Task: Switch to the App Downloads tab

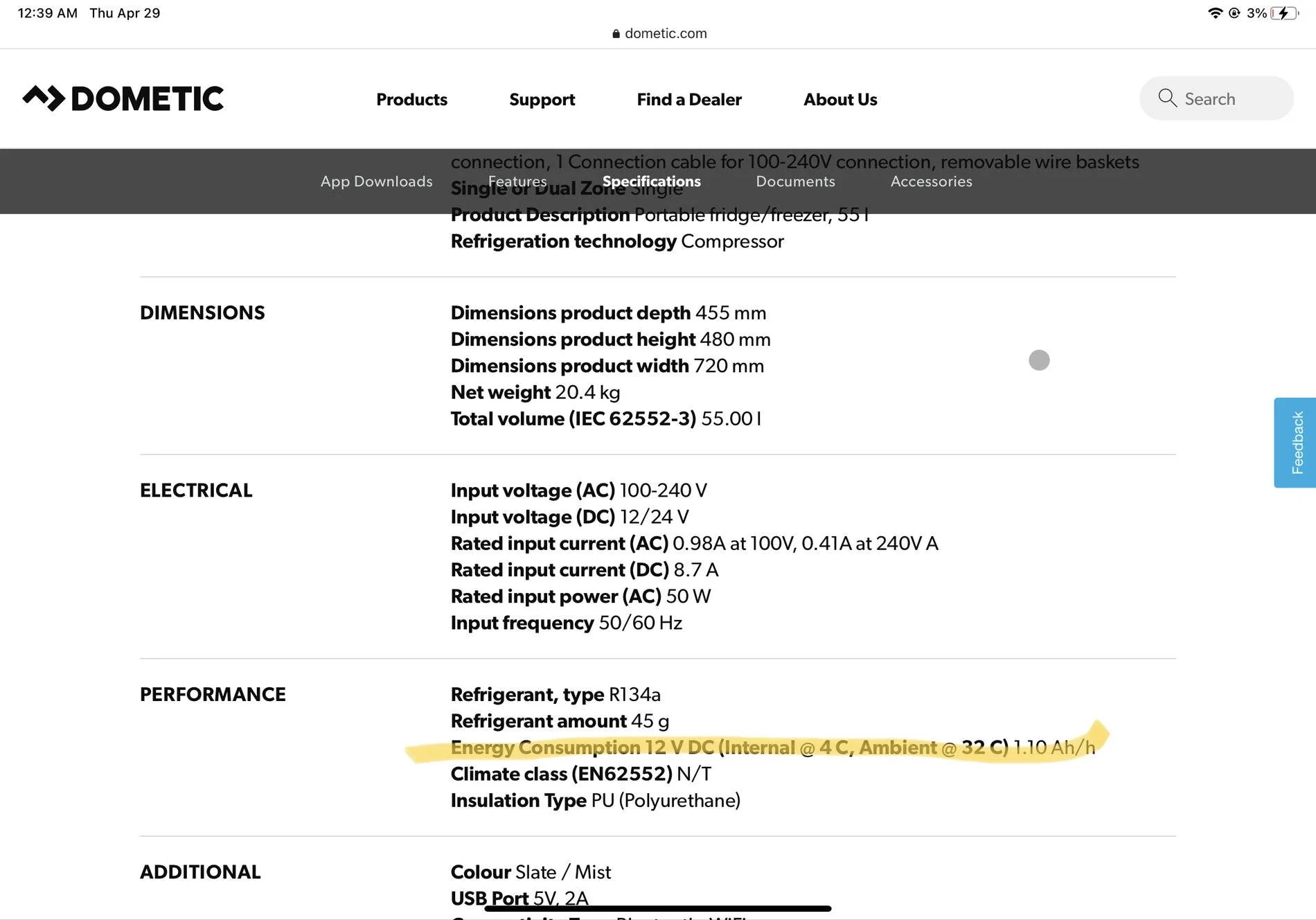Action: click(x=377, y=182)
